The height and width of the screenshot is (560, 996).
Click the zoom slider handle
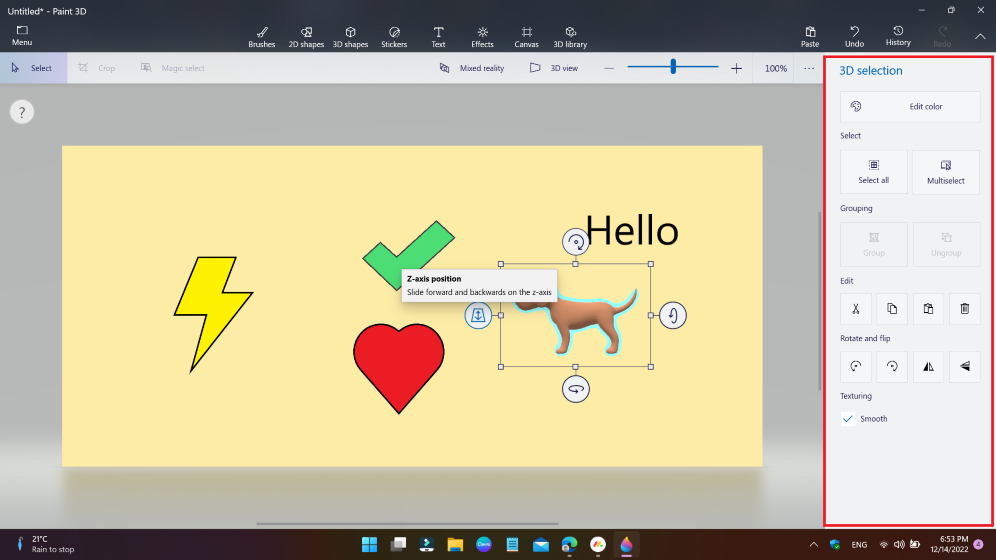(x=673, y=67)
